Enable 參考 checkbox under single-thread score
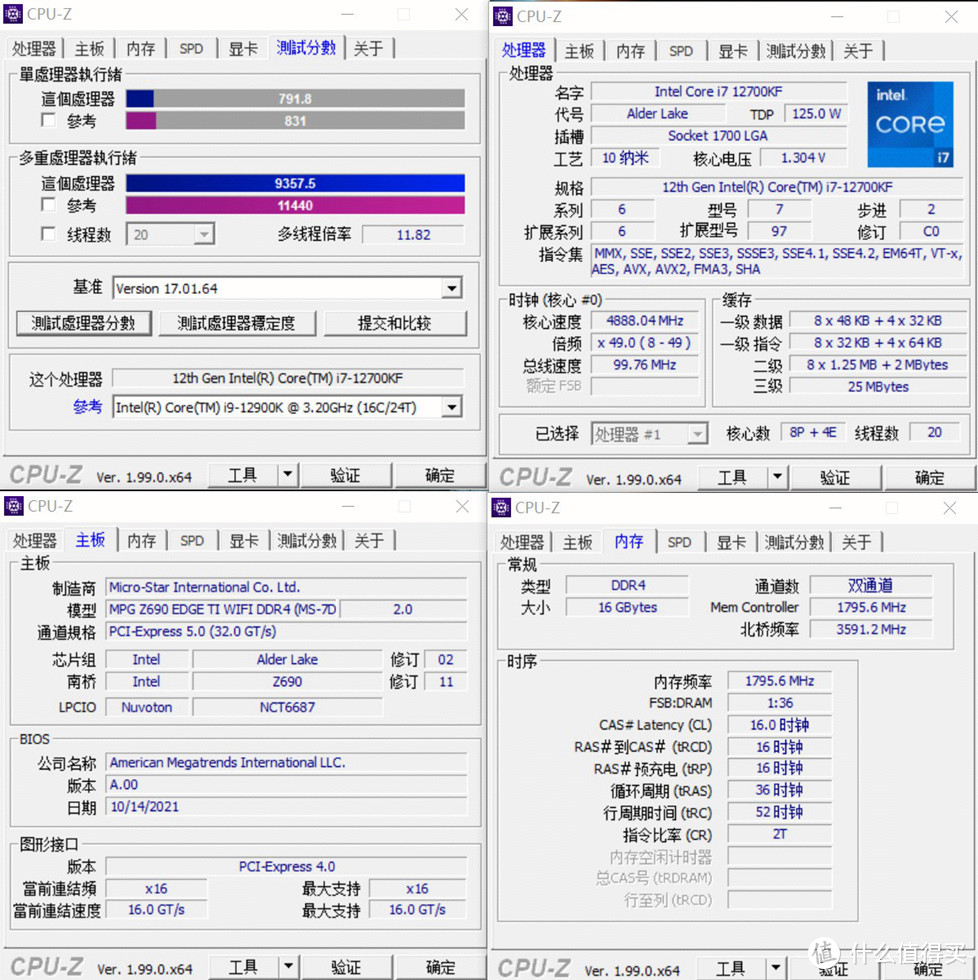Screen dimensions: 978x980 pos(48,120)
